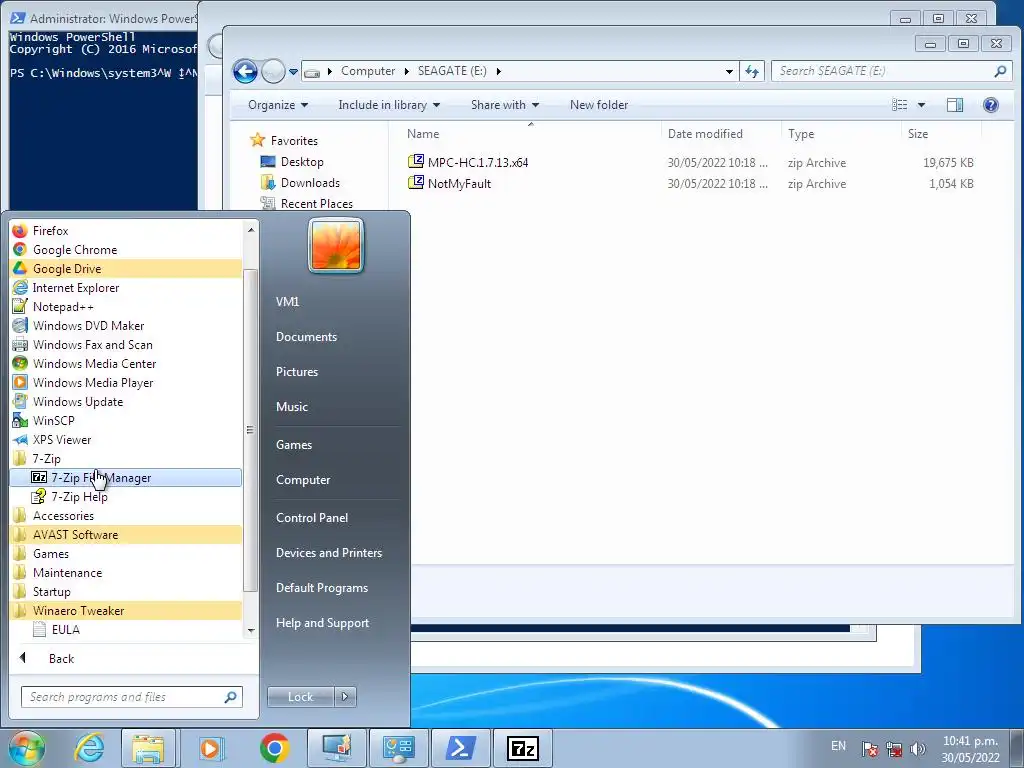Expand the Maintenance folder
Screen dimensions: 1024x768
[x=125, y=573]
